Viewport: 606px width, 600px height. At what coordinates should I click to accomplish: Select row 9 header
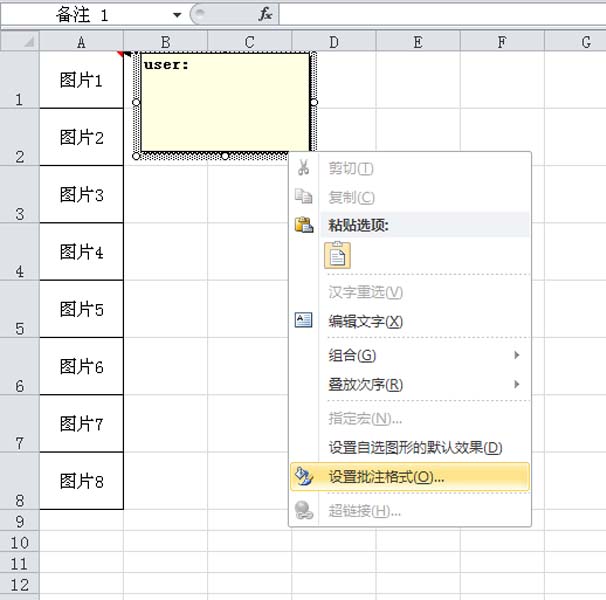coord(19,521)
